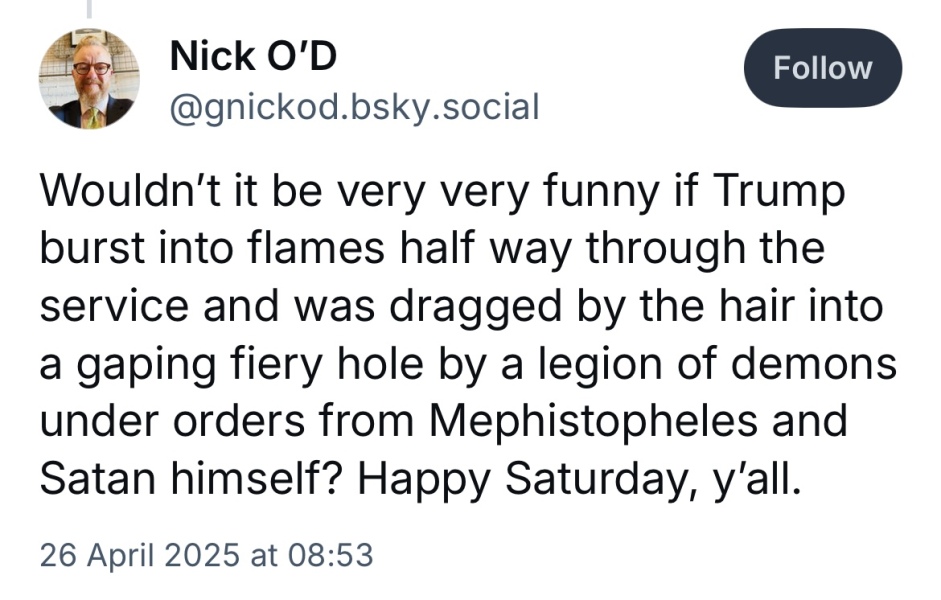Screen dimensions: 941x600
Task: Click the Follow button
Action: click(823, 68)
